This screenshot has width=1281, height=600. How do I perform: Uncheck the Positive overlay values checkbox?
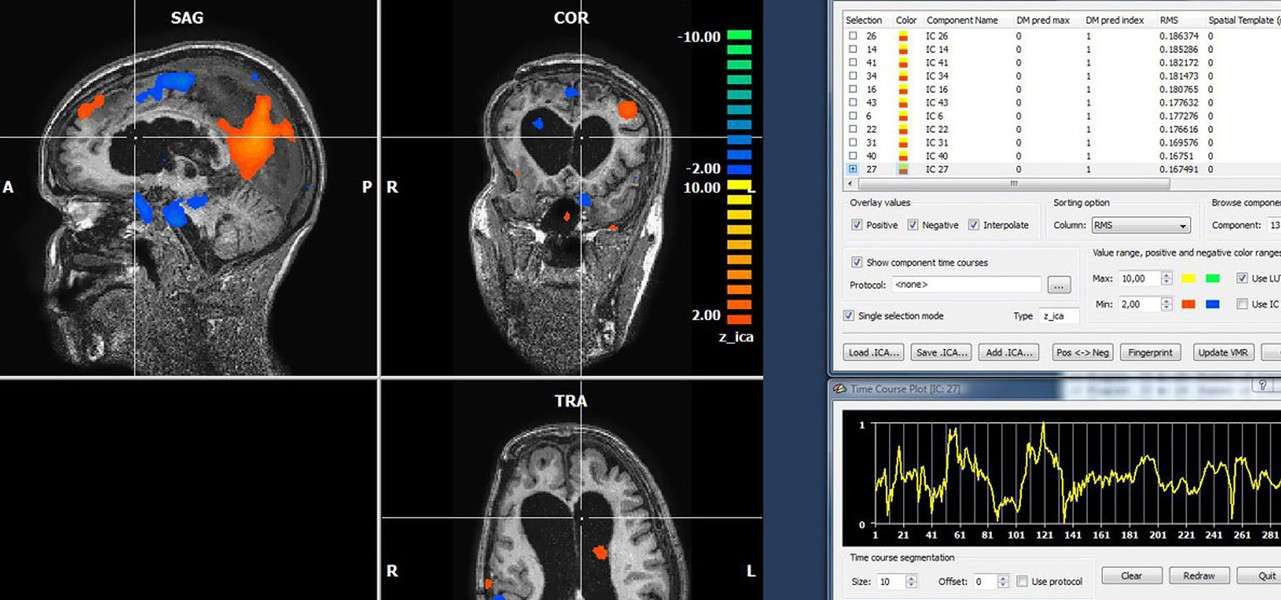click(857, 225)
